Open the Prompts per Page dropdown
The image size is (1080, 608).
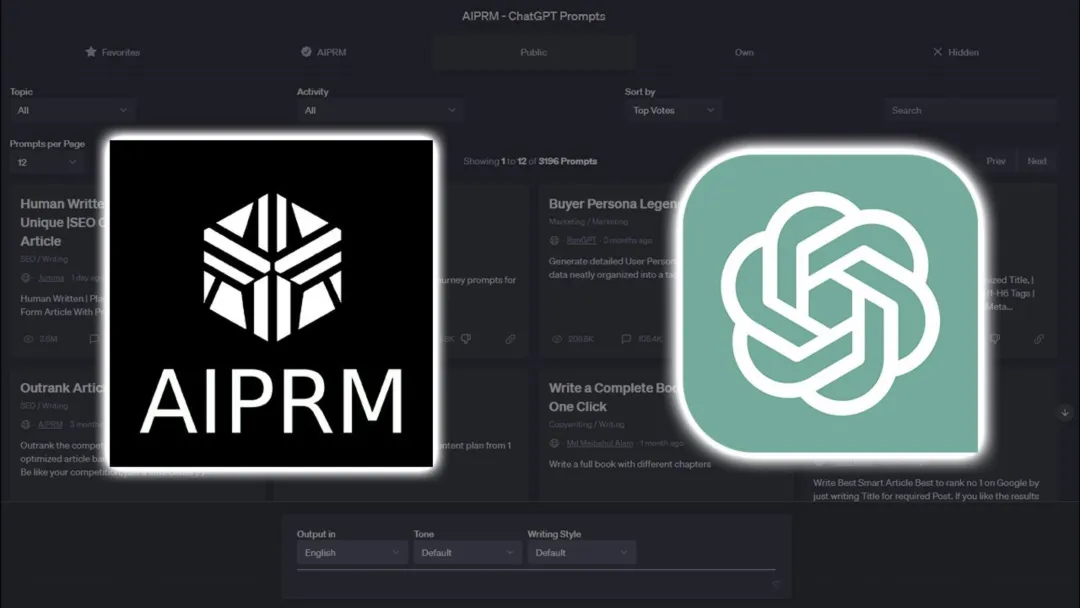tap(46, 163)
